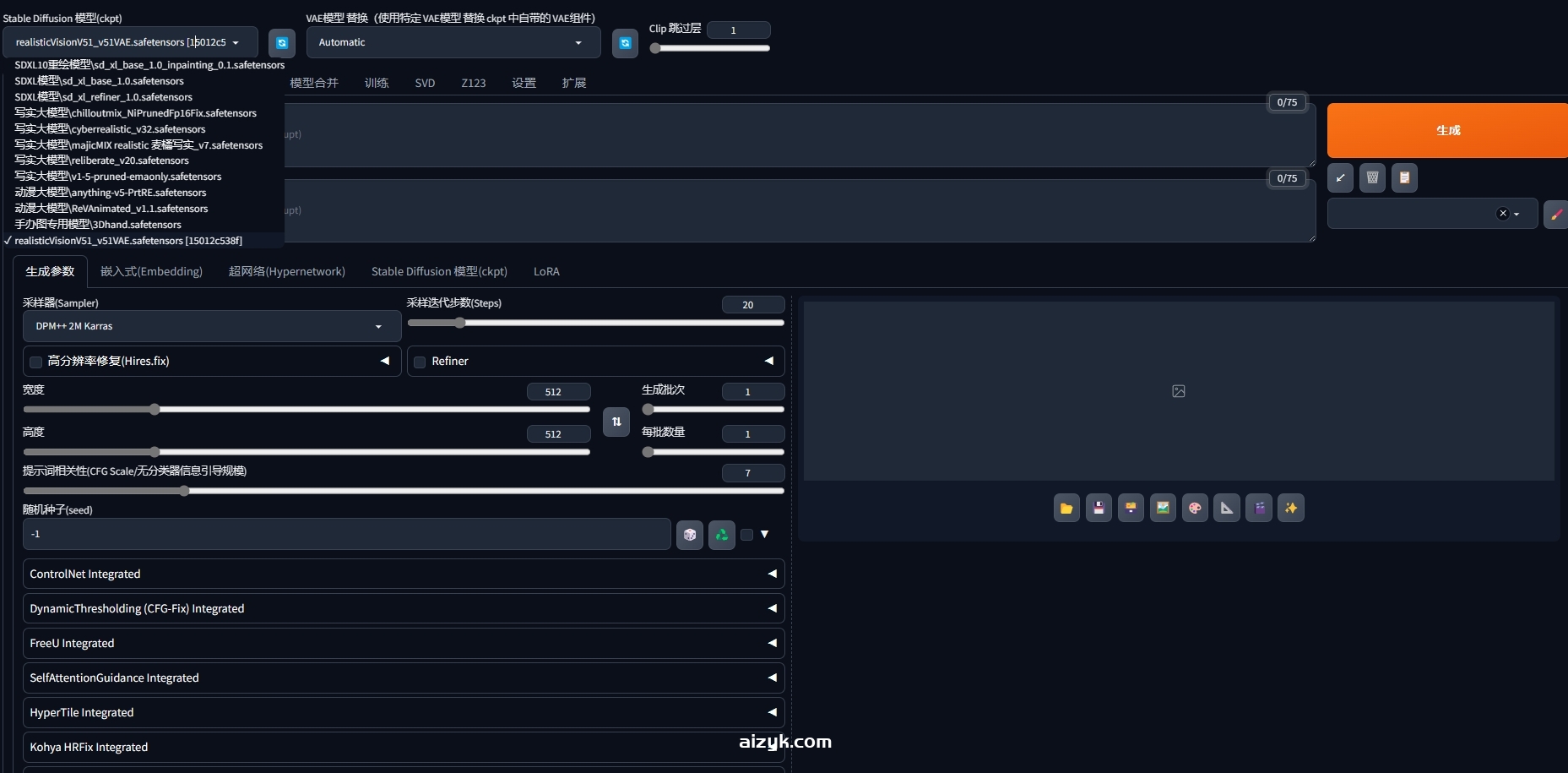Image resolution: width=1568 pixels, height=773 pixels.
Task: Swap width and height with arrows button
Action: (616, 422)
